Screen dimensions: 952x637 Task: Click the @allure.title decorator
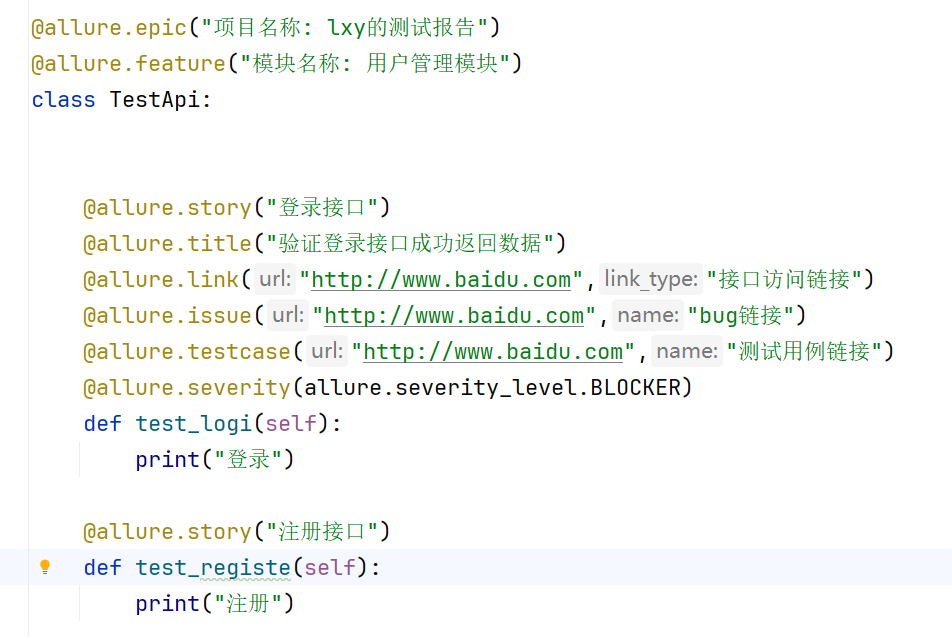(x=167, y=244)
